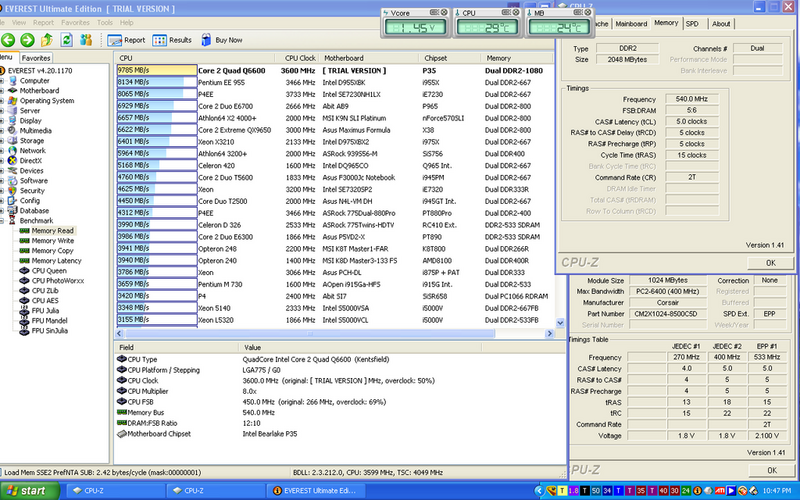The width and height of the screenshot is (800, 500).
Task: Select the DirectX tree item
Action: (x=31, y=160)
